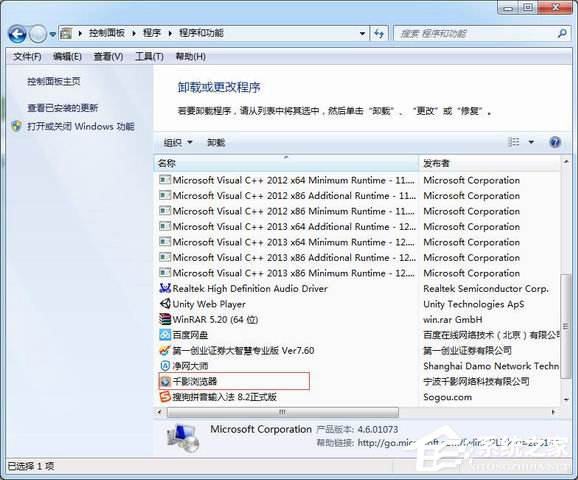Click publisher Realtek Semiconductor Corp.
Image resolution: width=578 pixels, height=480 pixels.
pyautogui.click(x=486, y=289)
